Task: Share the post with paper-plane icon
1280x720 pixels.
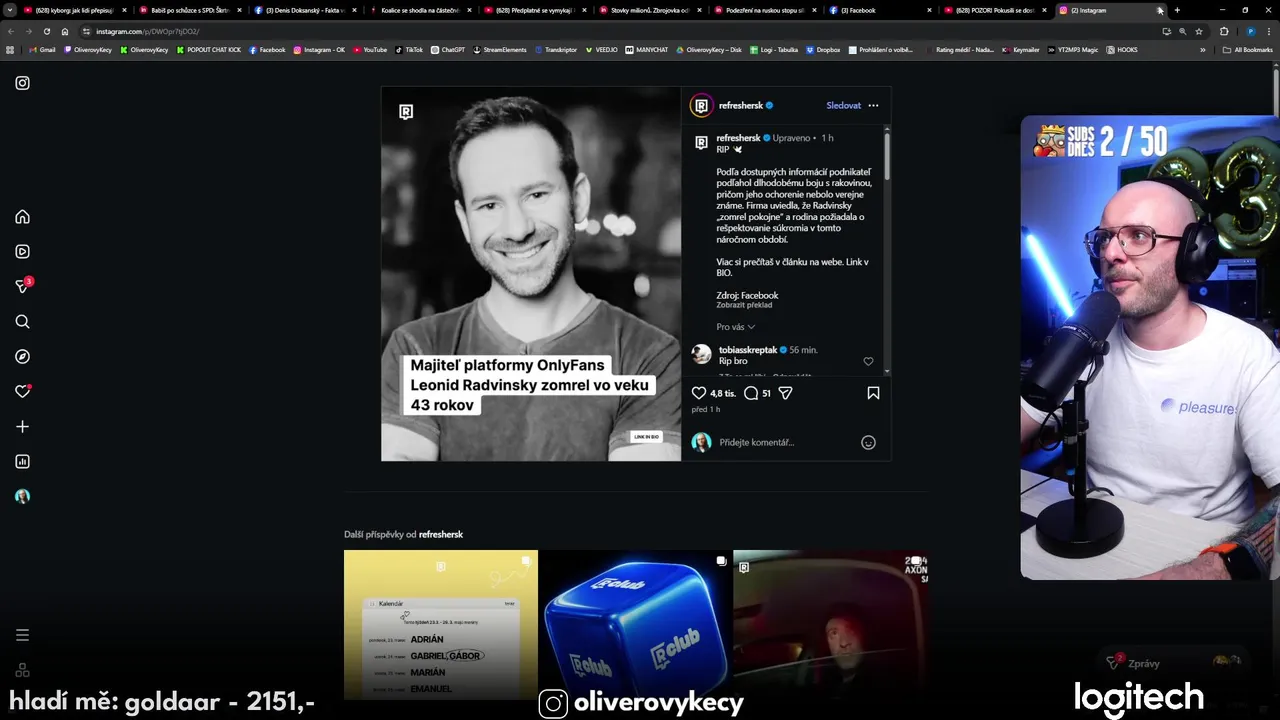Action: 785,393
